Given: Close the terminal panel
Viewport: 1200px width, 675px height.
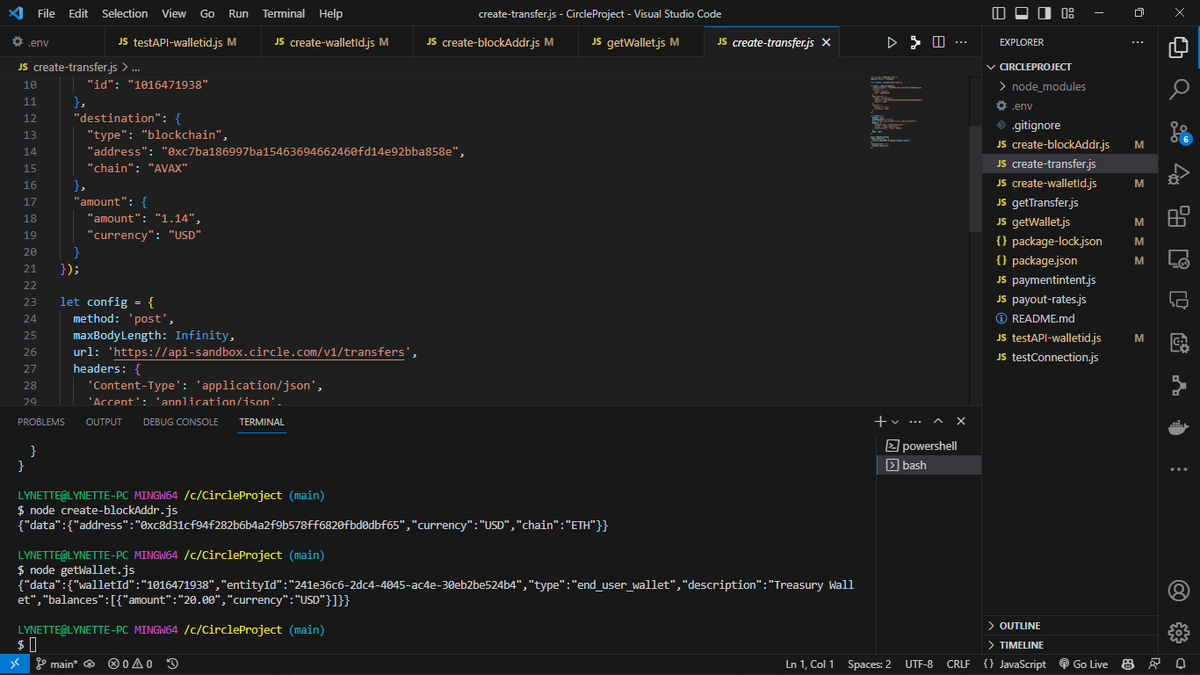Looking at the screenshot, I should (x=961, y=422).
